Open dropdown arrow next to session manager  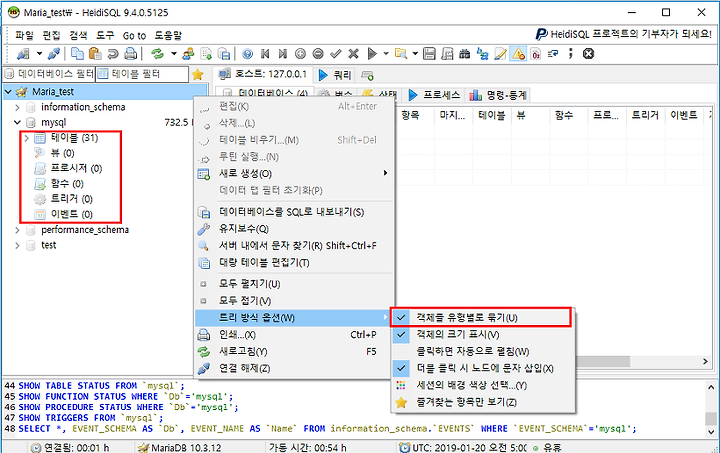pyautogui.click(x=39, y=54)
